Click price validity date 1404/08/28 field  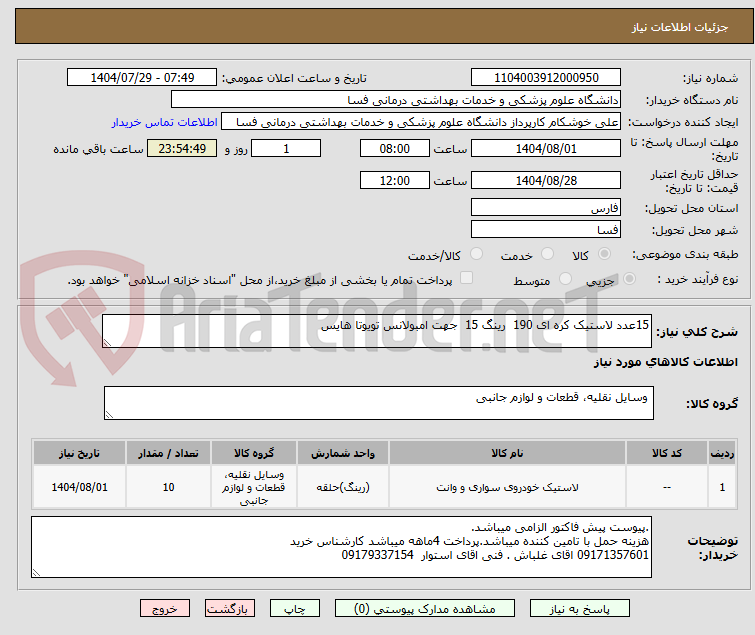tap(546, 180)
